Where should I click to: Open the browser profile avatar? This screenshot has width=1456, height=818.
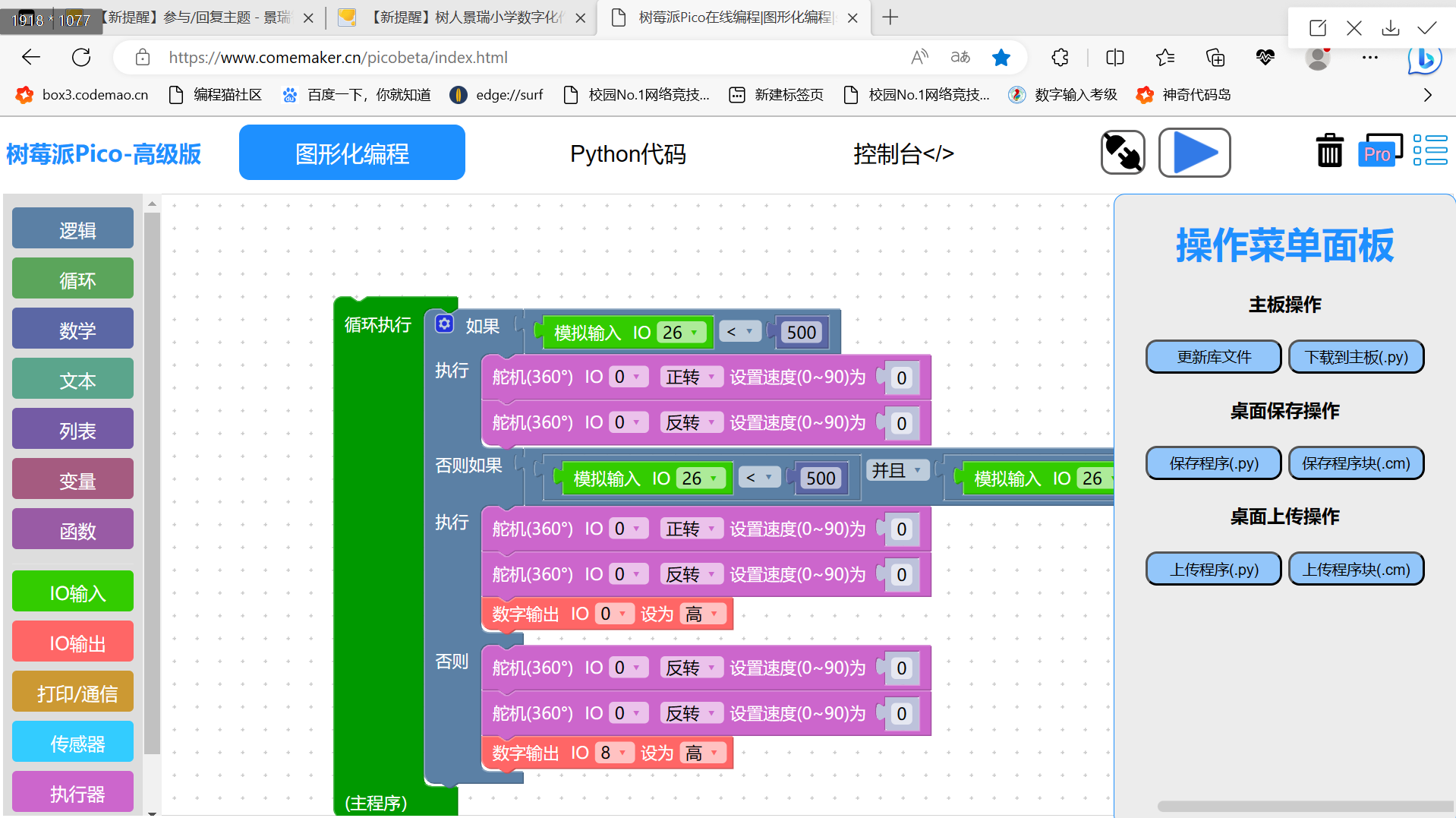1318,57
